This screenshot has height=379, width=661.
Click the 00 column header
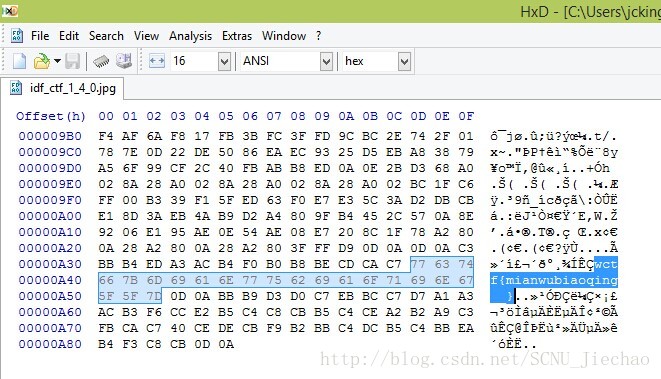tap(106, 116)
